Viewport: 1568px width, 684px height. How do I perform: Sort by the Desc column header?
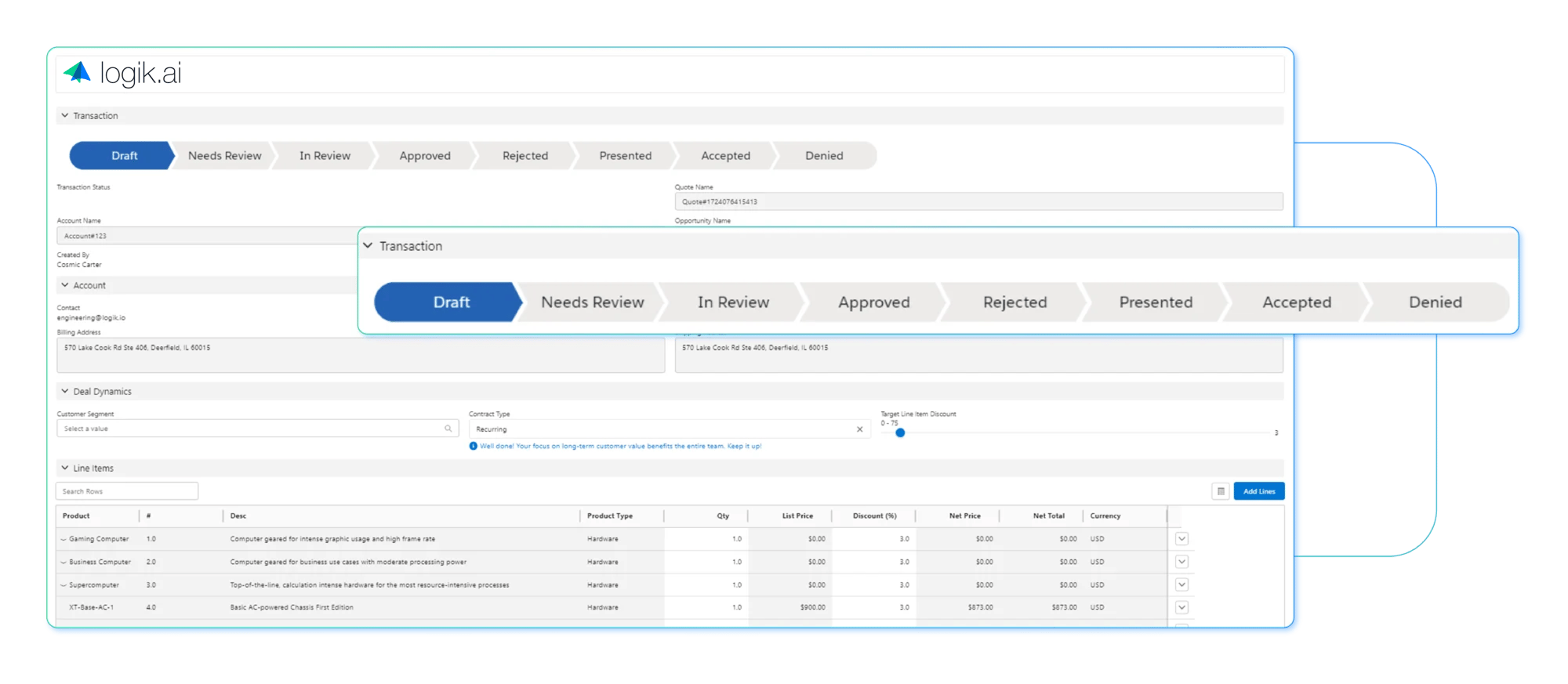click(238, 516)
